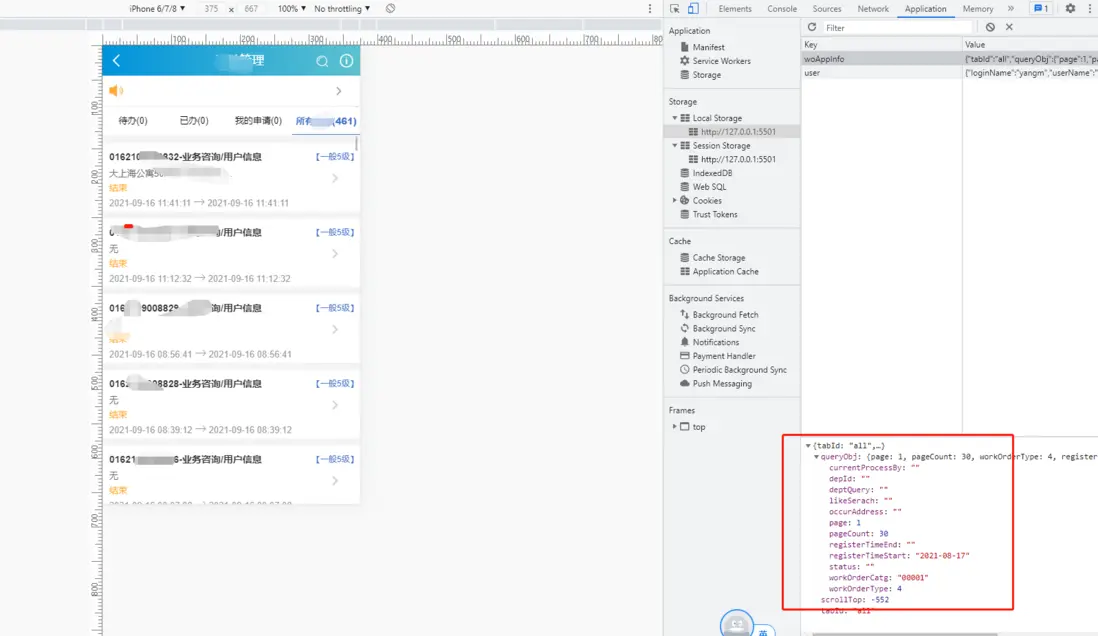This screenshot has height=636, width=1098.
Task: Tap the back arrow in app header
Action: [x=117, y=61]
